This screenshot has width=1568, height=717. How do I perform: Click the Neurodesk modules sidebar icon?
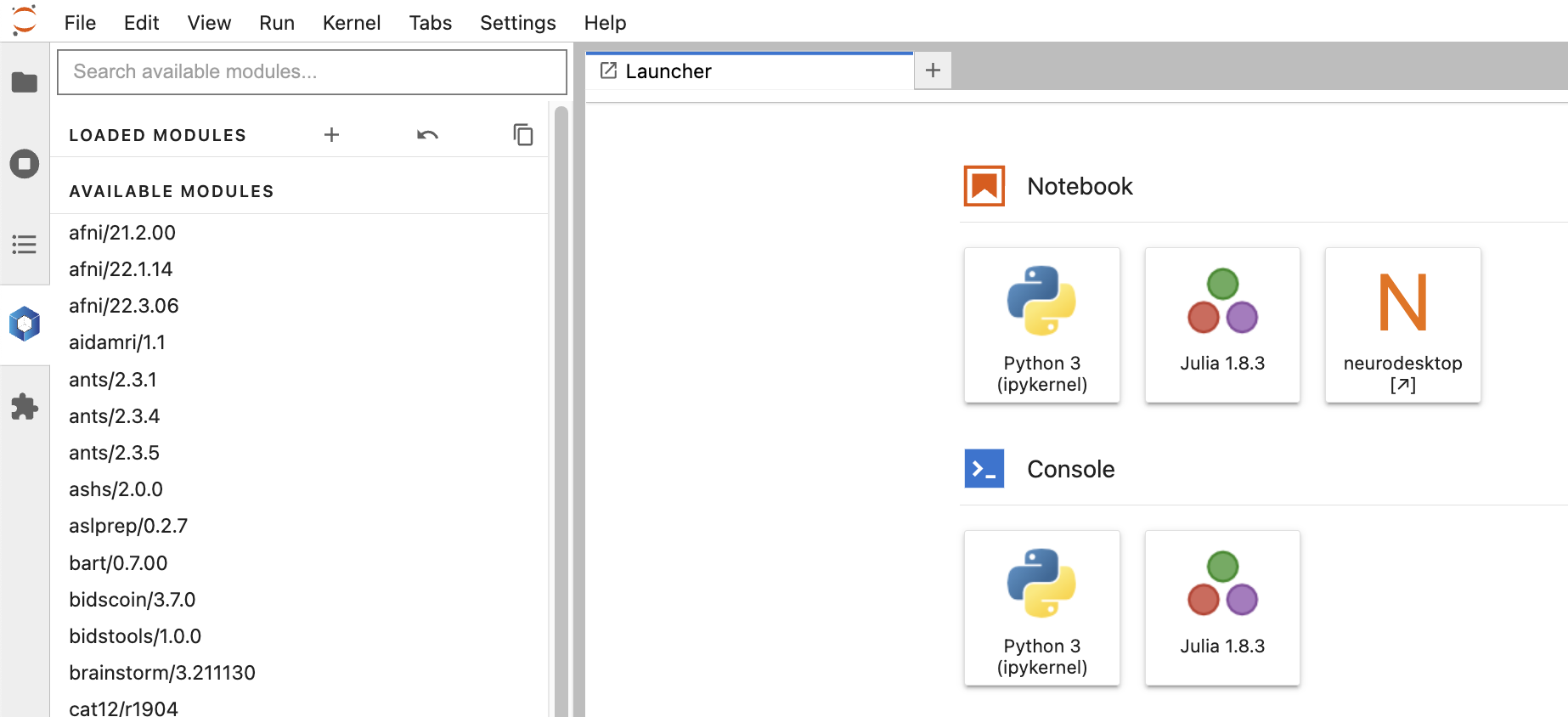(25, 324)
